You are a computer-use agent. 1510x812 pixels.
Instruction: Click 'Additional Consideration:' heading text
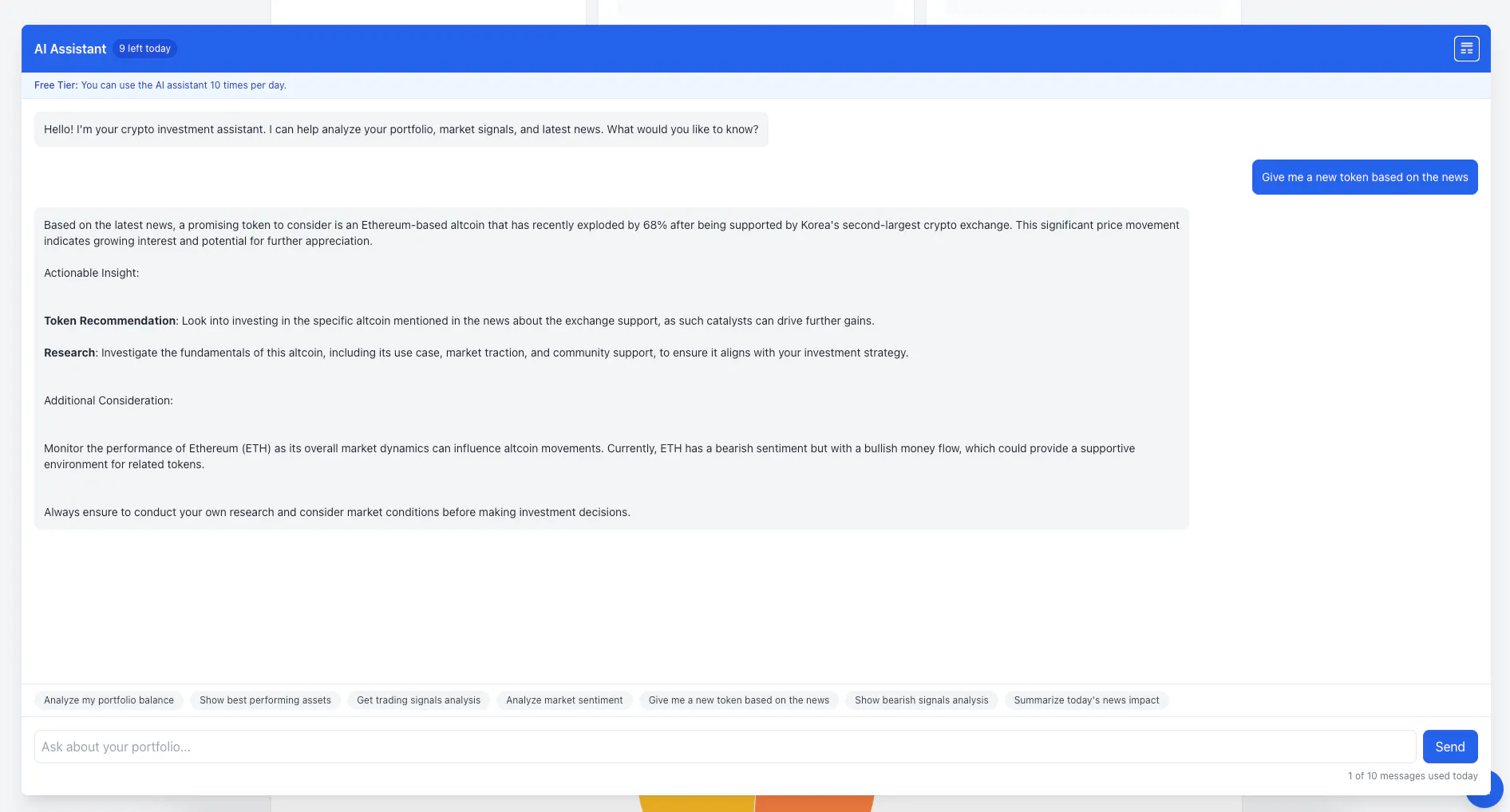(109, 400)
